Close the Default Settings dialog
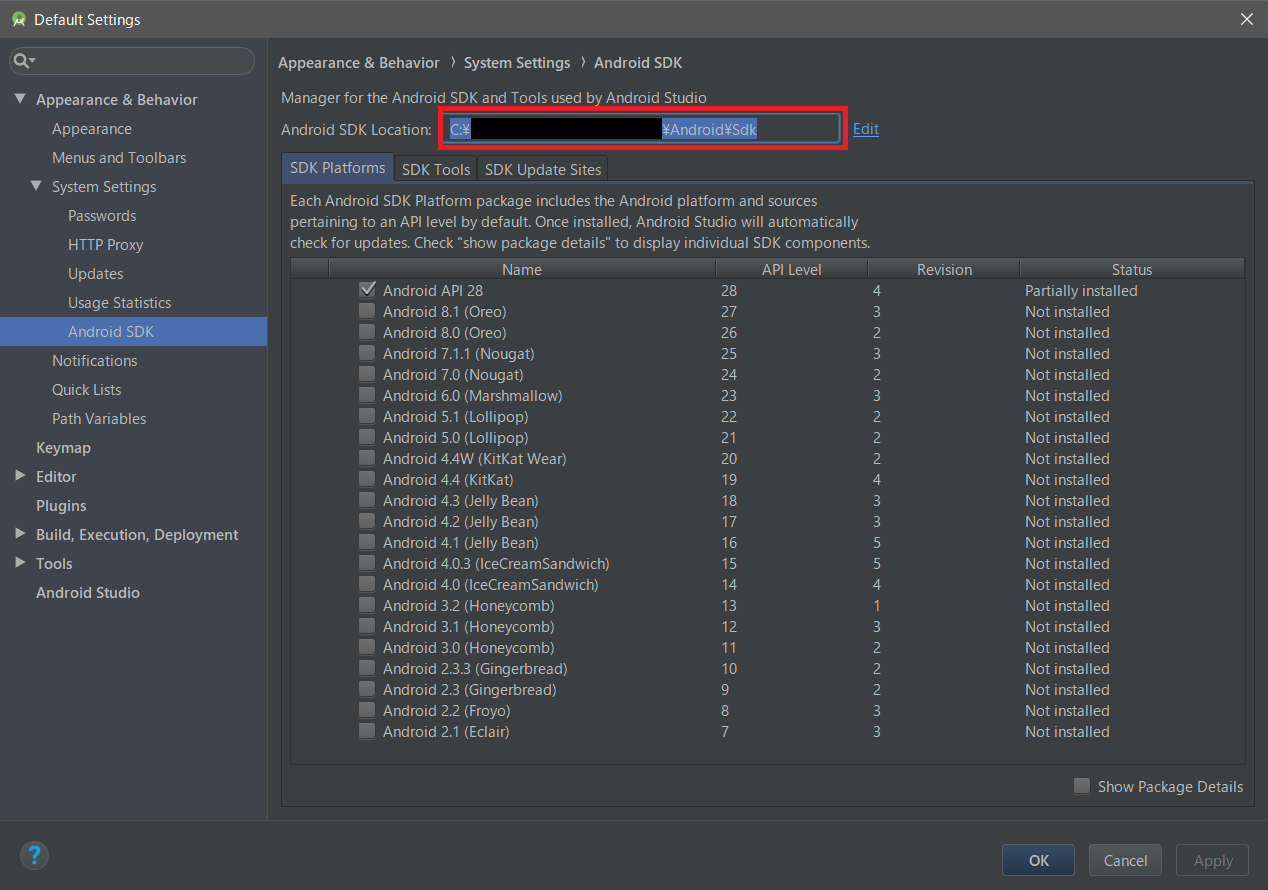The width and height of the screenshot is (1268, 890). (x=1246, y=19)
